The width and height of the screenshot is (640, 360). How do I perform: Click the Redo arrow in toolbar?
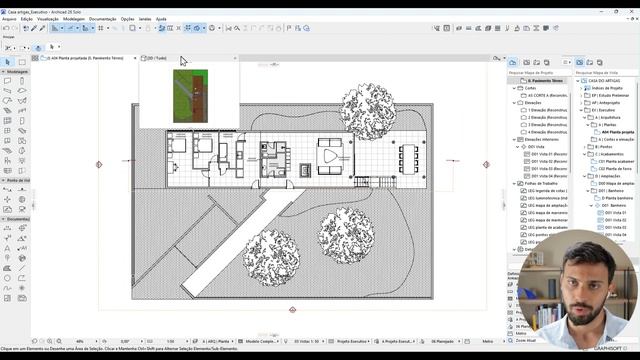[x=15, y=28]
